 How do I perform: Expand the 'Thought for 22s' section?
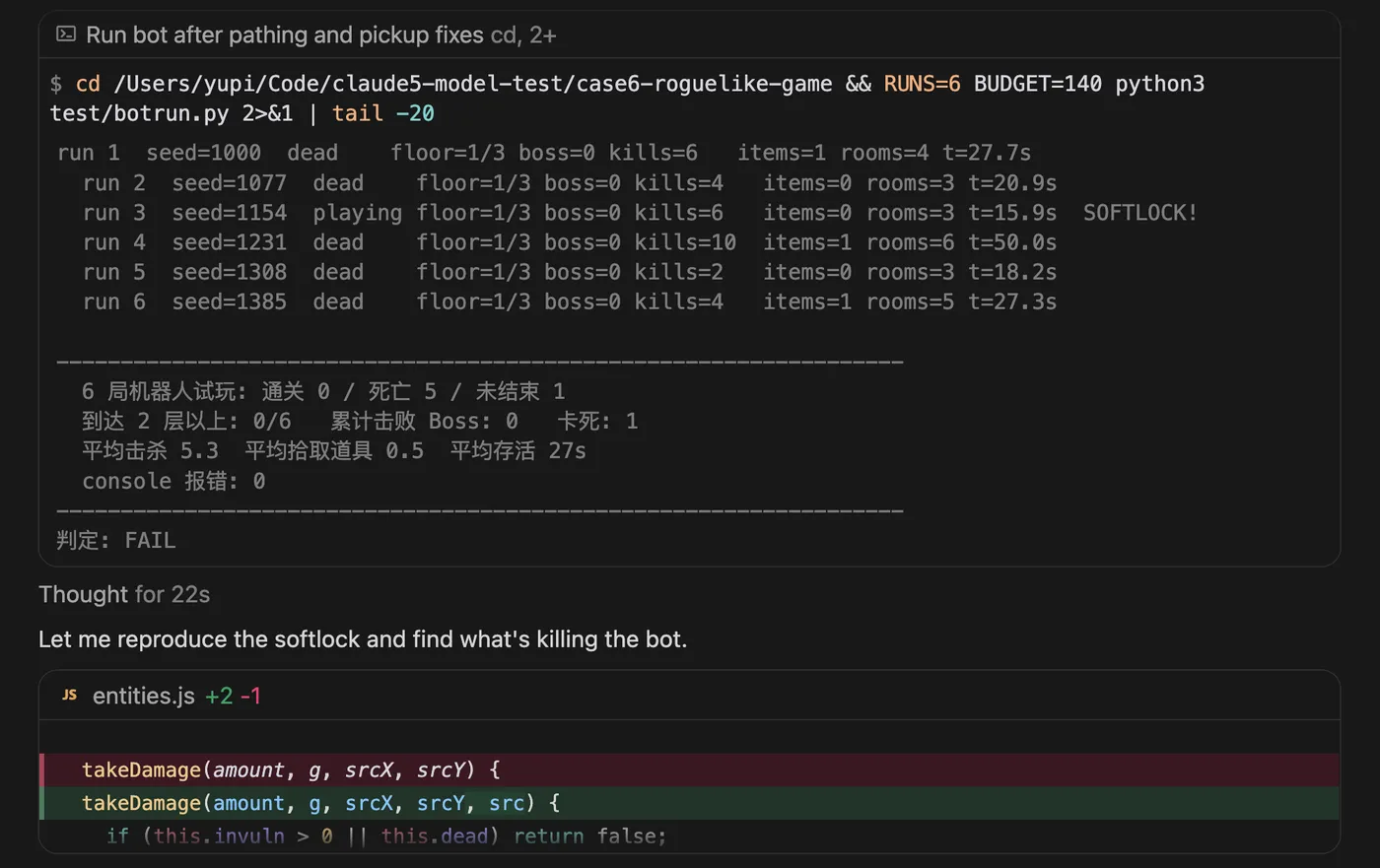(124, 594)
